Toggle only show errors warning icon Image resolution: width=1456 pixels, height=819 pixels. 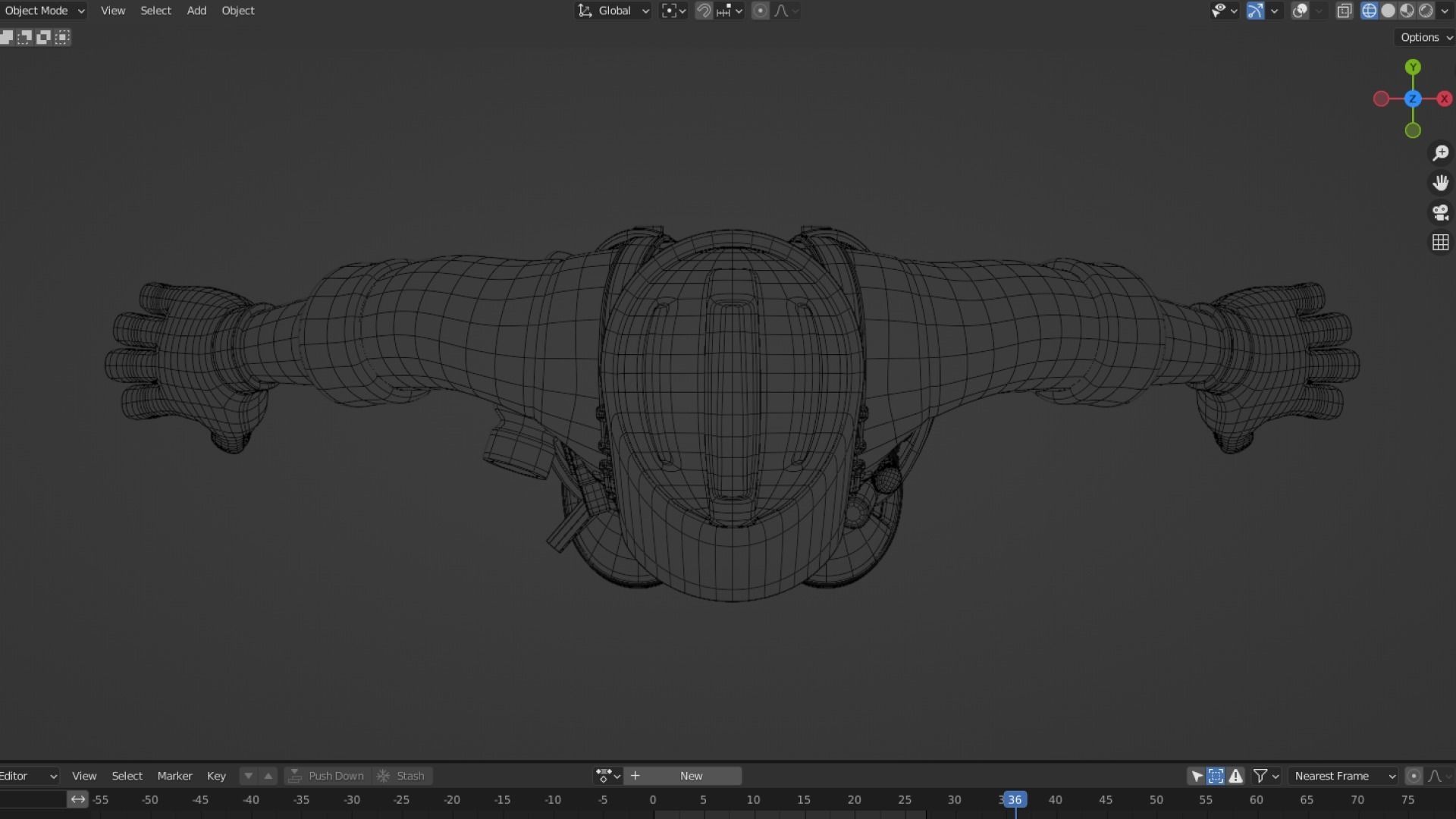tap(1236, 776)
